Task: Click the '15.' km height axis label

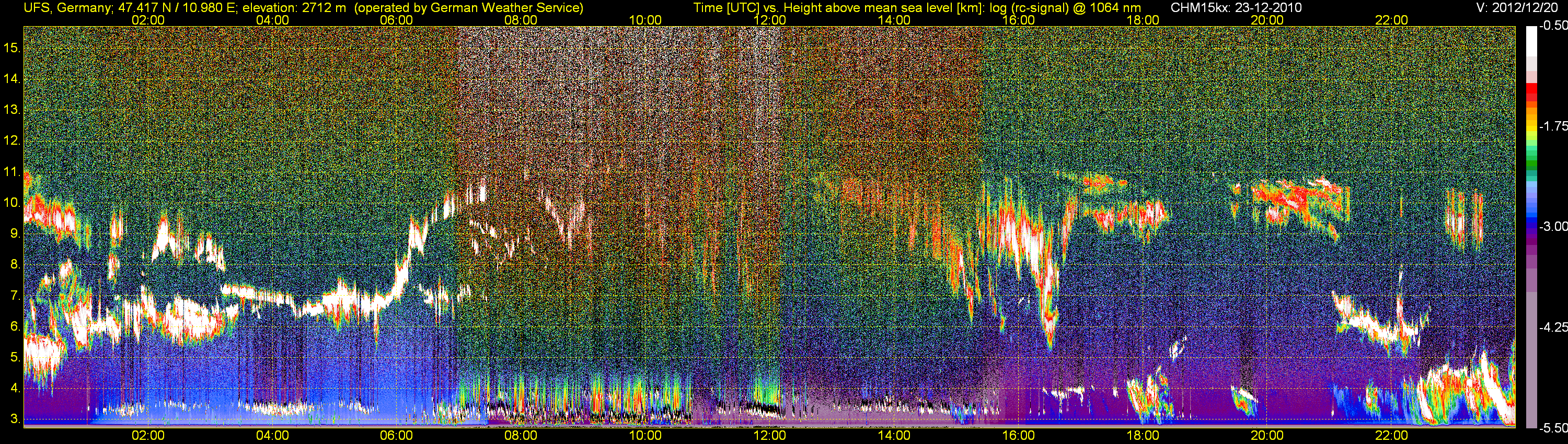Action: [x=12, y=48]
